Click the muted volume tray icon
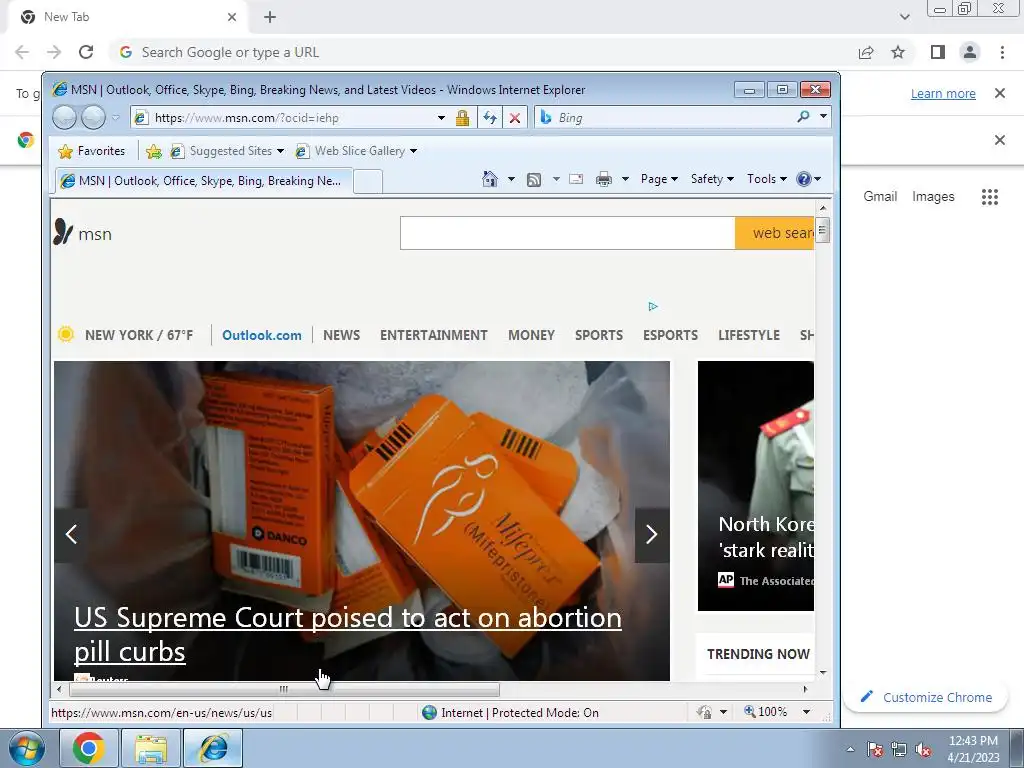 pyautogui.click(x=923, y=750)
